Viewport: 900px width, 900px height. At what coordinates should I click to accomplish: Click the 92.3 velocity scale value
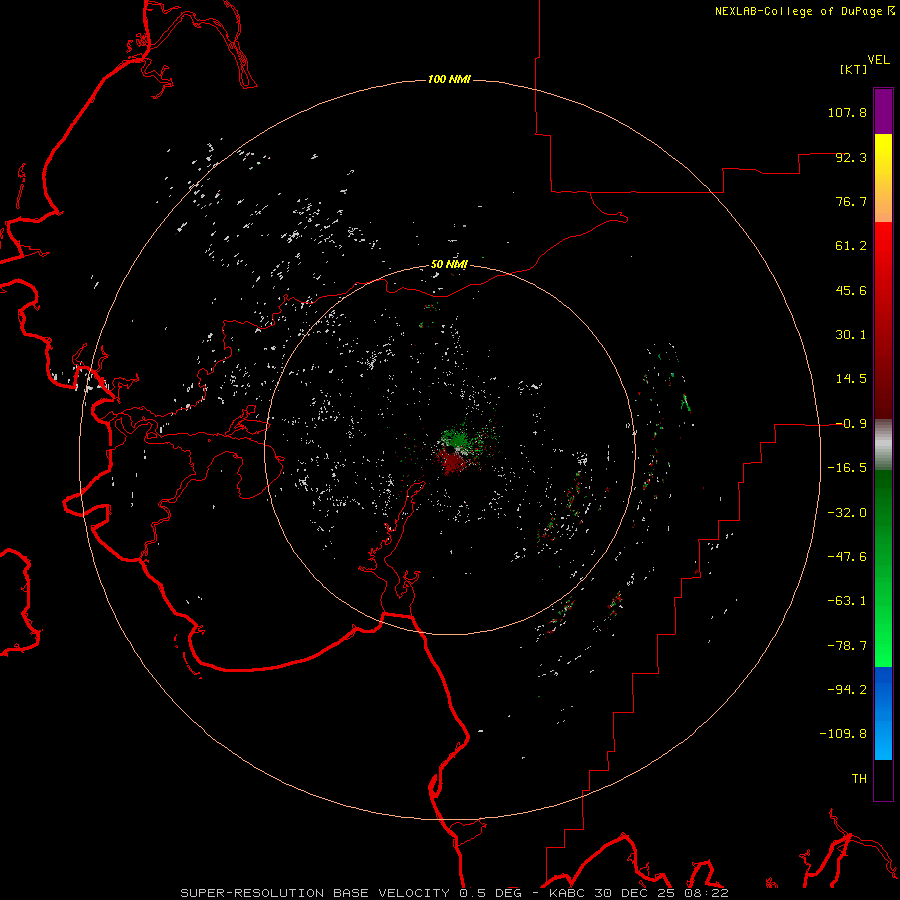tap(851, 157)
